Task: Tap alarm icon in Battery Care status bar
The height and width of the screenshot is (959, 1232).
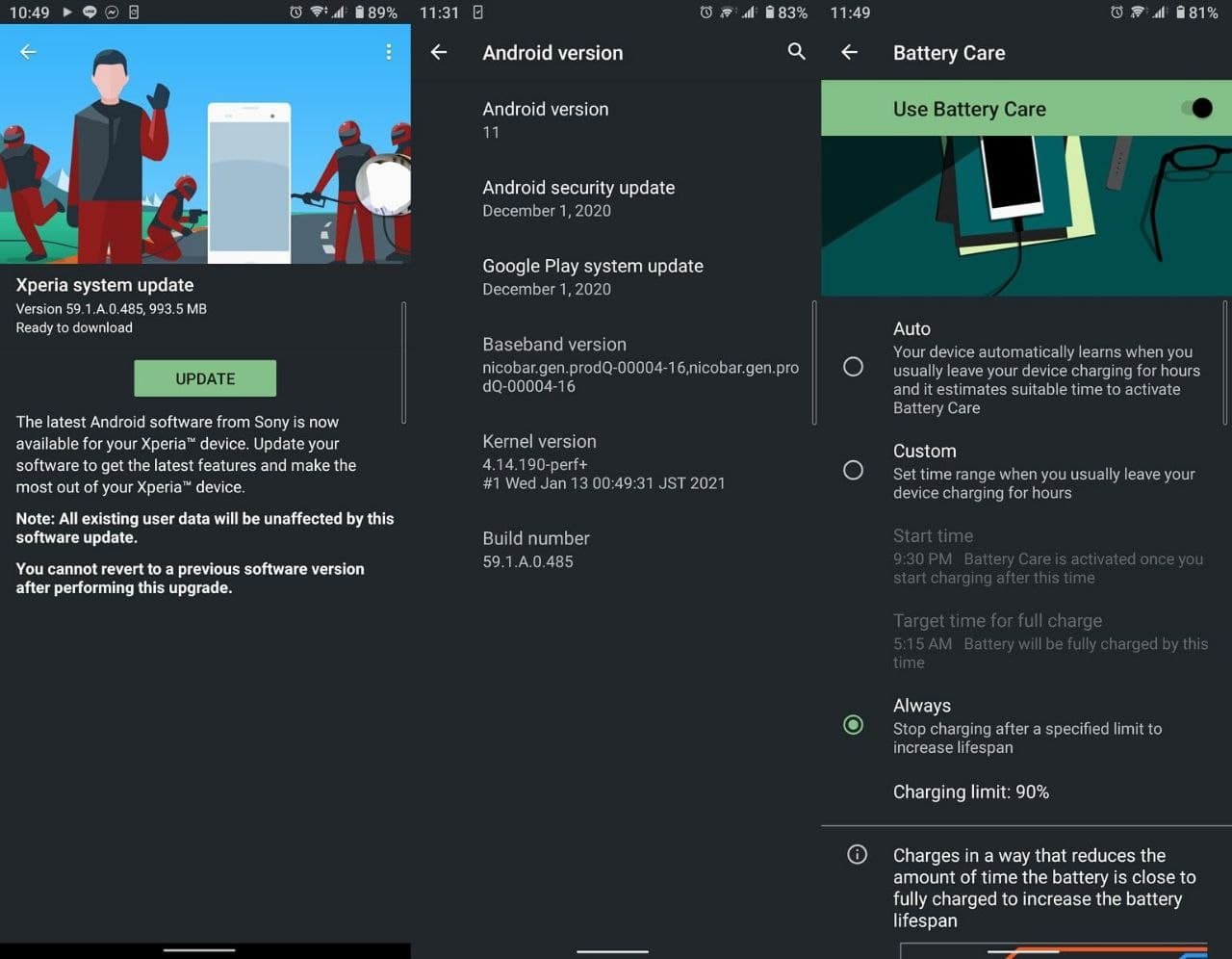Action: [x=1116, y=13]
